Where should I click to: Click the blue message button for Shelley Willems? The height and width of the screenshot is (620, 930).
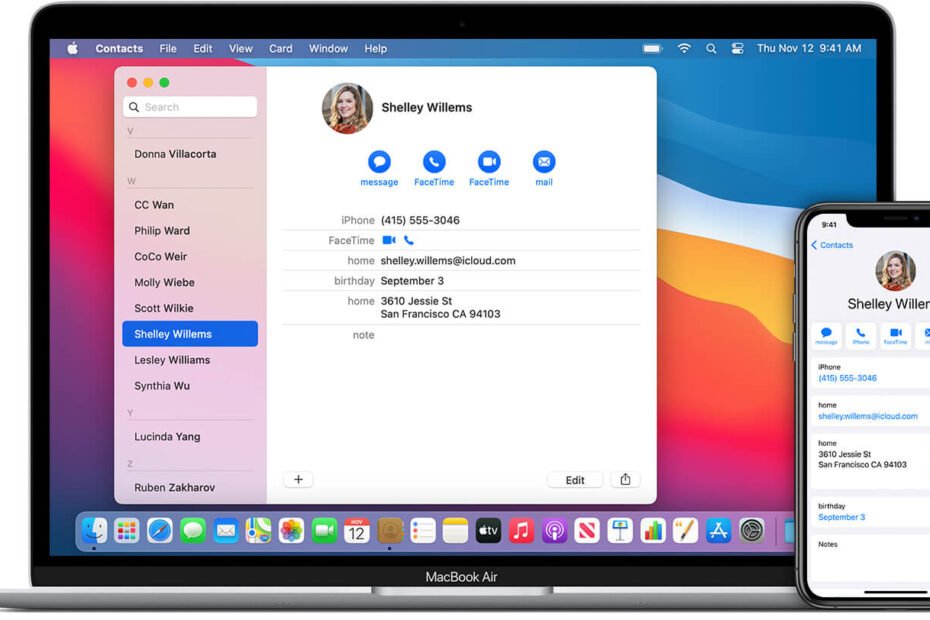[x=379, y=161]
